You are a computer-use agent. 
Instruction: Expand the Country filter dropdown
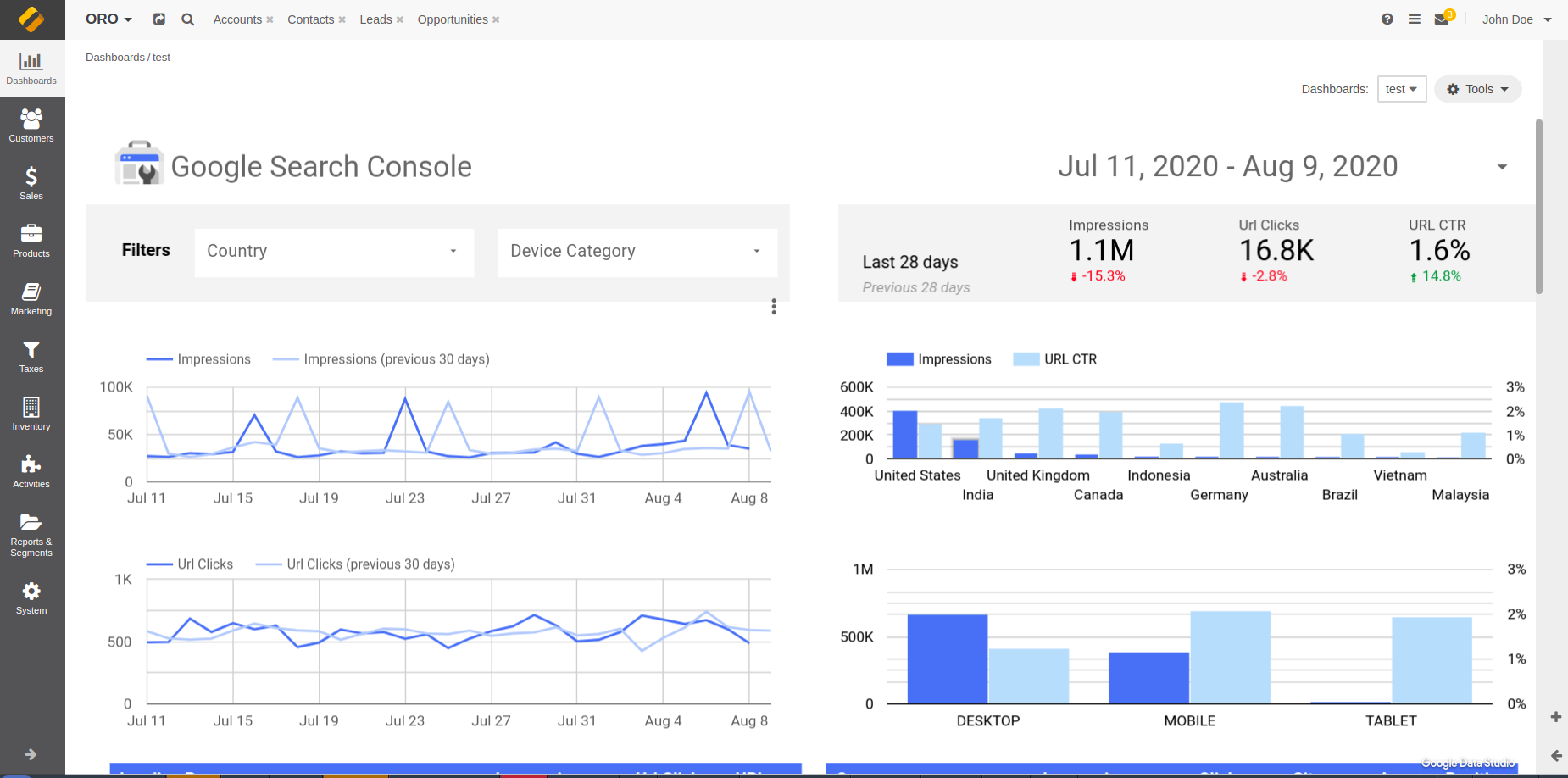click(334, 252)
